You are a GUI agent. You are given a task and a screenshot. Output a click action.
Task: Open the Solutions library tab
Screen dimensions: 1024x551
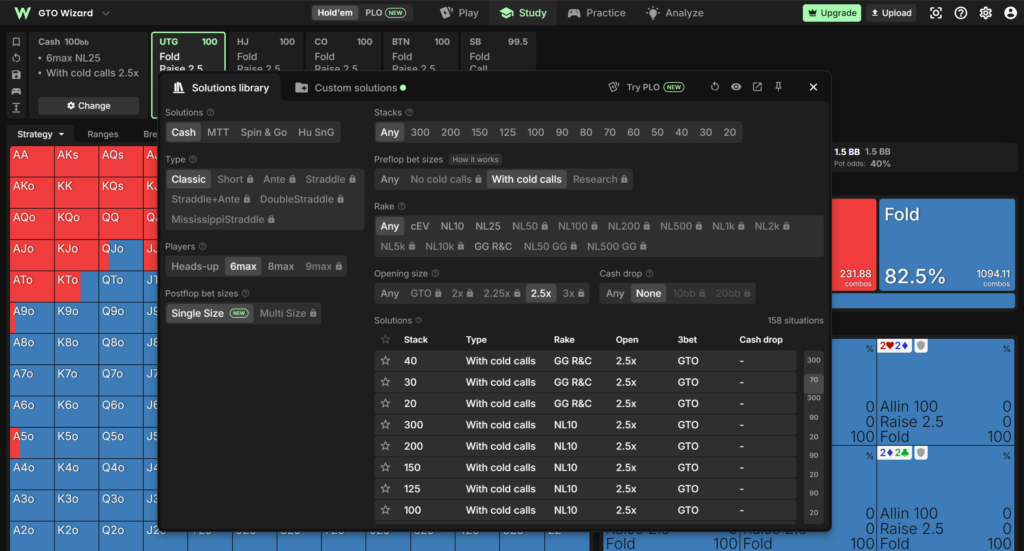click(x=221, y=87)
